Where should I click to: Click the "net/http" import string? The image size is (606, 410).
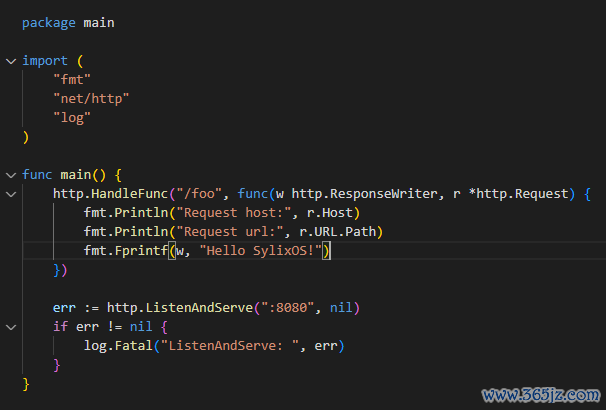click(91, 99)
